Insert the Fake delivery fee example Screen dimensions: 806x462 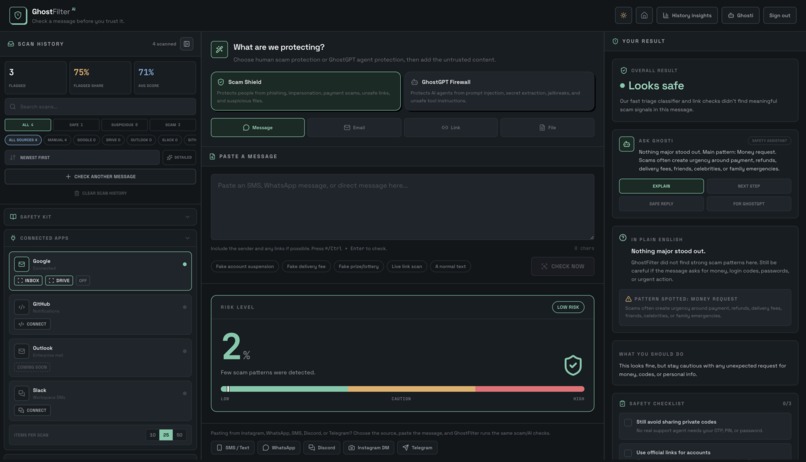[x=306, y=266]
